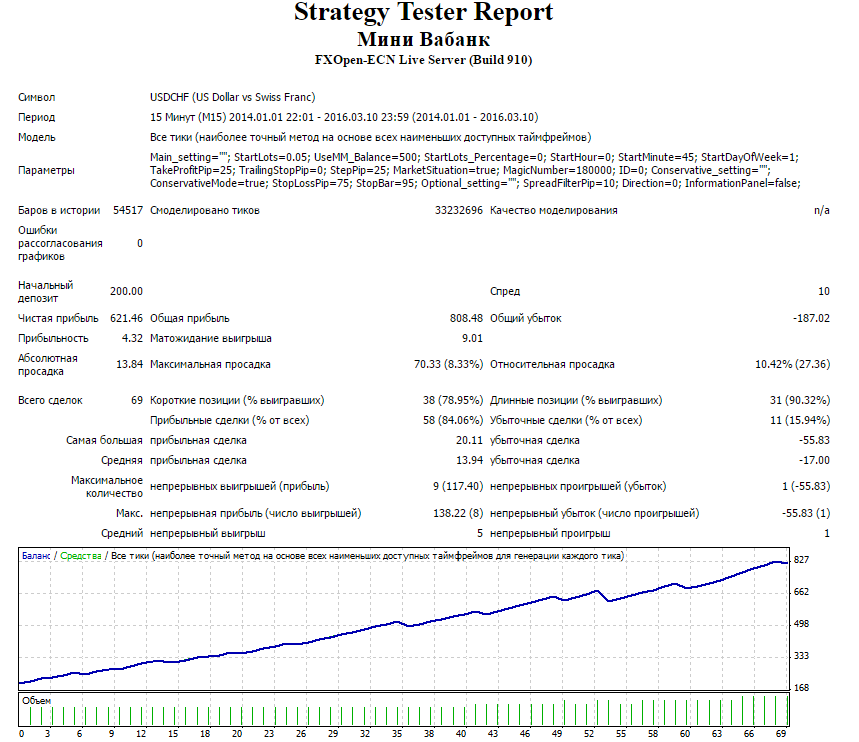Screen dimensions: 859x742
Task: Click short positions value 38 (78.95%)
Action: pos(453,401)
